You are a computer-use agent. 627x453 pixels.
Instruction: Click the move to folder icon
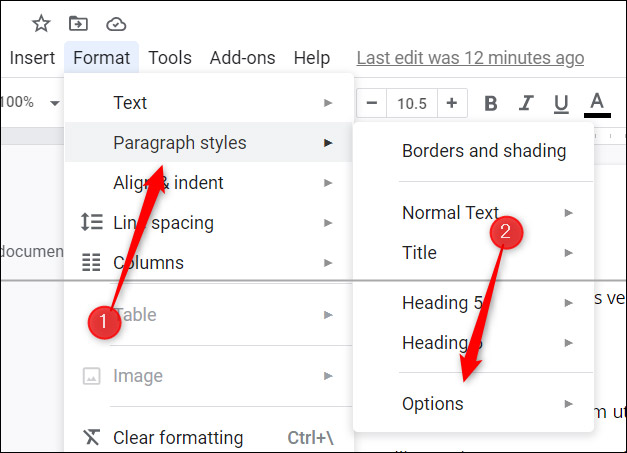pyautogui.click(x=78, y=23)
